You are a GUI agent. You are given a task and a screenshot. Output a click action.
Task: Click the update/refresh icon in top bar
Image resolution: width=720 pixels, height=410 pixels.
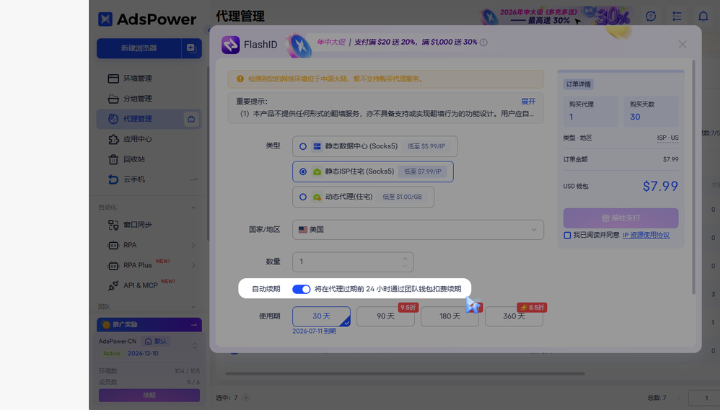pos(651,16)
